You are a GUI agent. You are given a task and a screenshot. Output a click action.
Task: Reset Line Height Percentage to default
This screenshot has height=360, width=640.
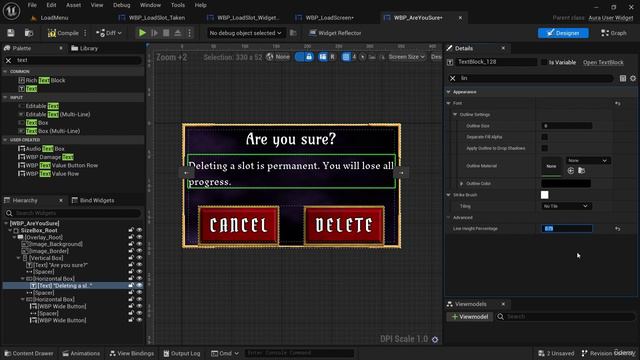click(x=618, y=229)
